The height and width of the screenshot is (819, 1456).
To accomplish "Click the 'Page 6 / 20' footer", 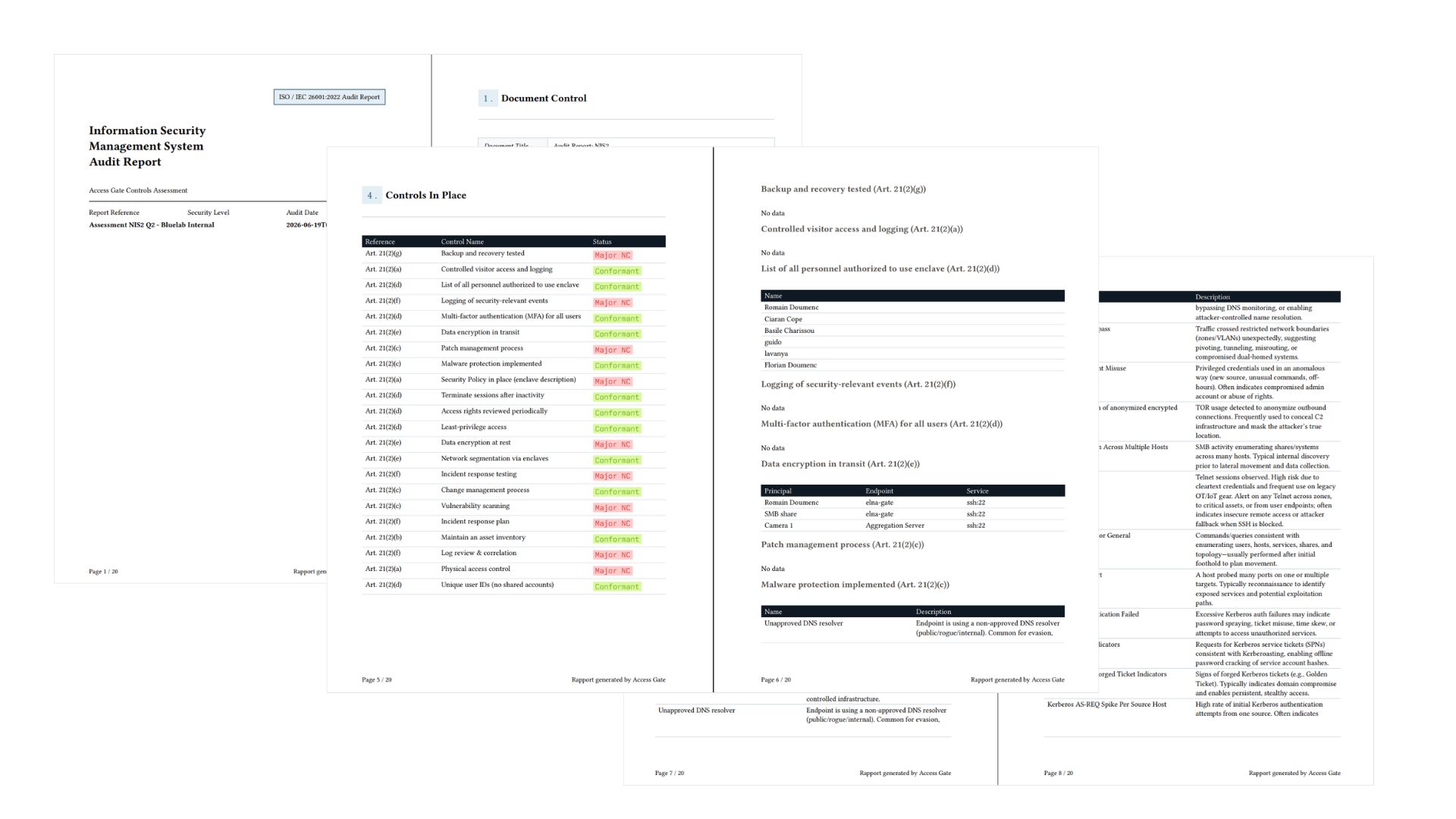I will (x=776, y=680).
